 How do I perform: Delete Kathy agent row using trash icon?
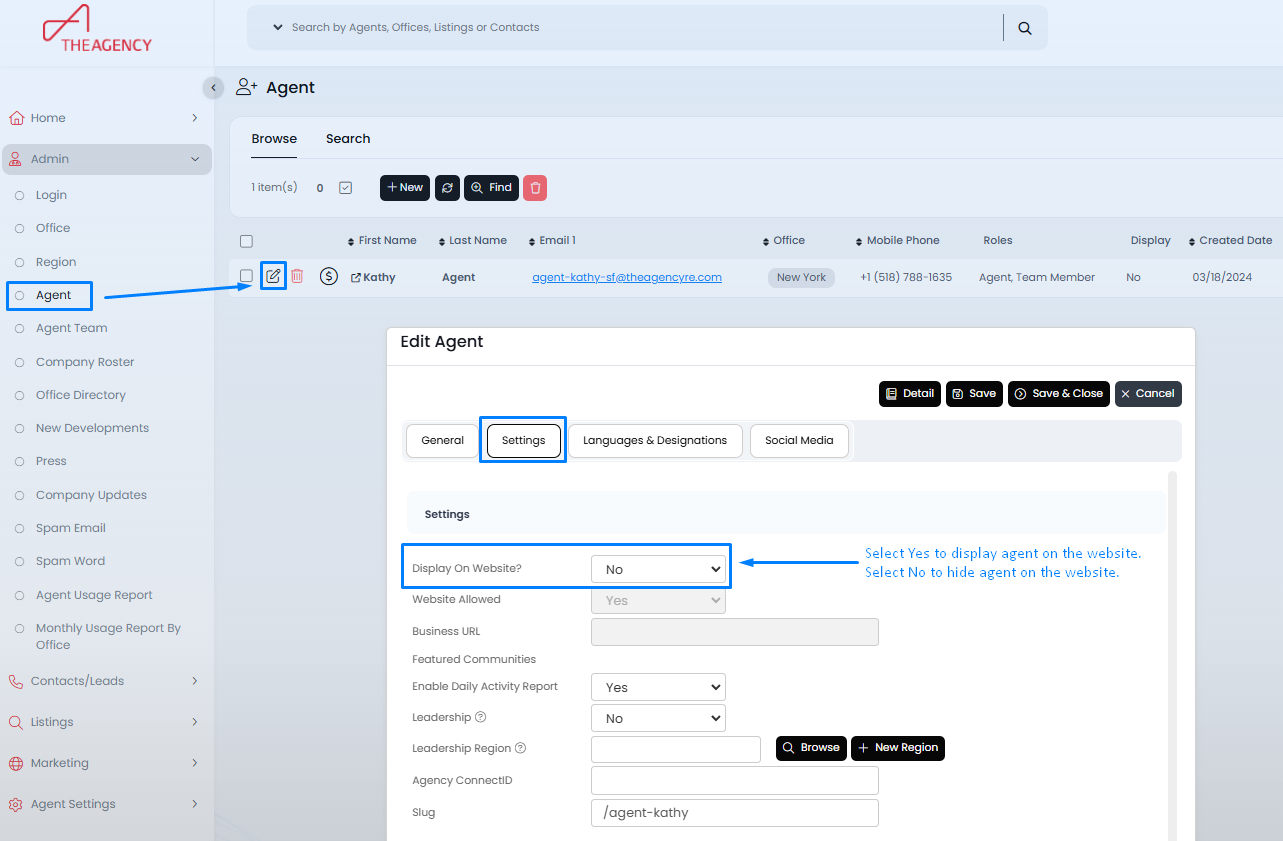[297, 276]
